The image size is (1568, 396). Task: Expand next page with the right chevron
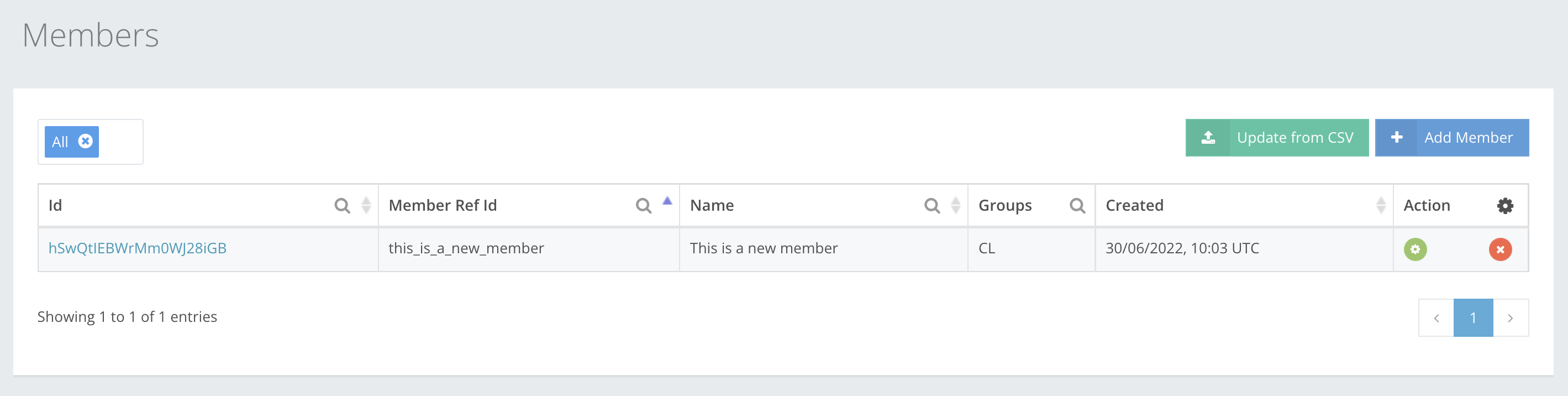pos(1510,317)
